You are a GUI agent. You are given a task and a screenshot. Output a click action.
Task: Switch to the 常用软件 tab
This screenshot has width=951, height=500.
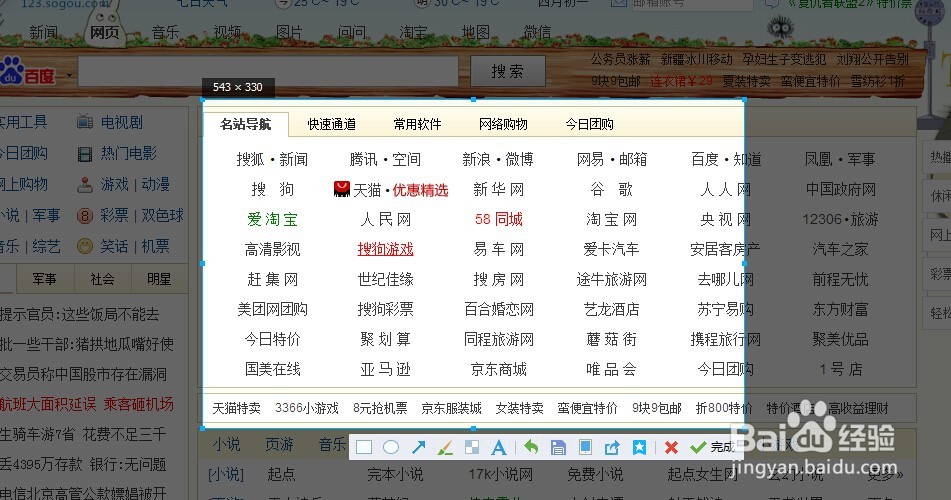[x=417, y=124]
